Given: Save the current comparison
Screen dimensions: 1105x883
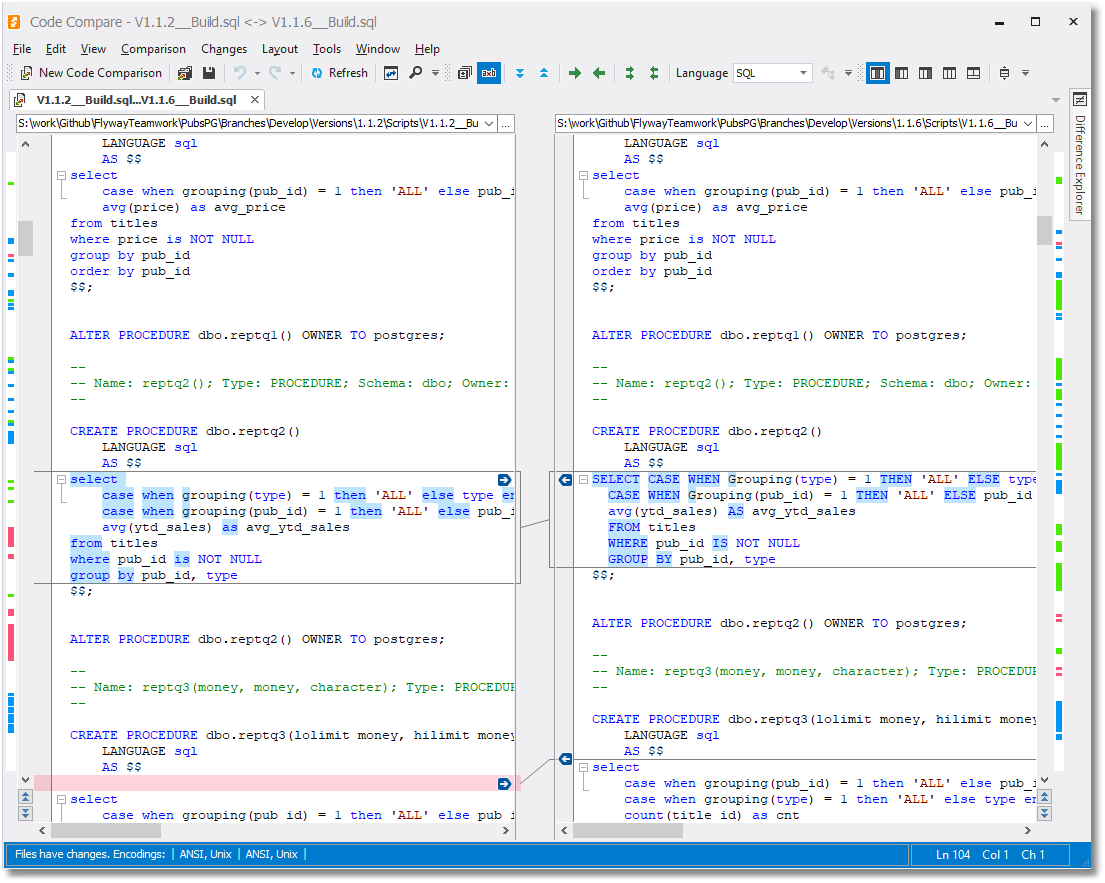Looking at the screenshot, I should (x=211, y=72).
